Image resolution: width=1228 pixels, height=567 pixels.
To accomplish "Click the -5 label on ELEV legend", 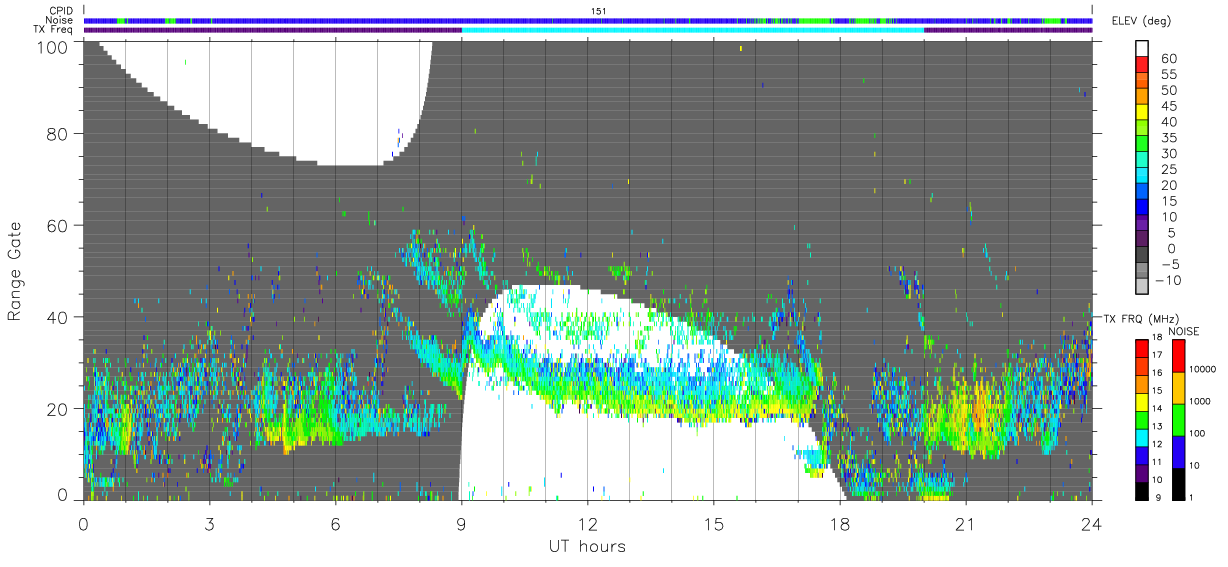I will [1170, 265].
